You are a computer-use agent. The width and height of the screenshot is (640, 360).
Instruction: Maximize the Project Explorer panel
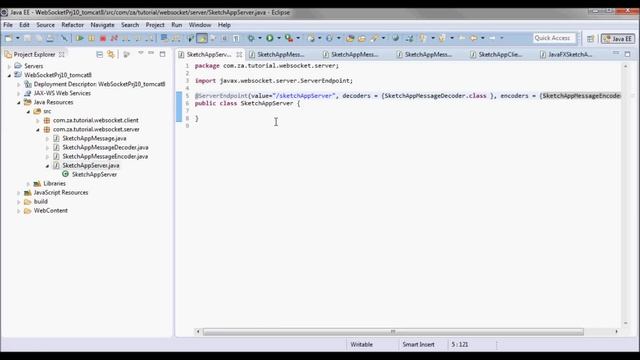click(x=162, y=54)
